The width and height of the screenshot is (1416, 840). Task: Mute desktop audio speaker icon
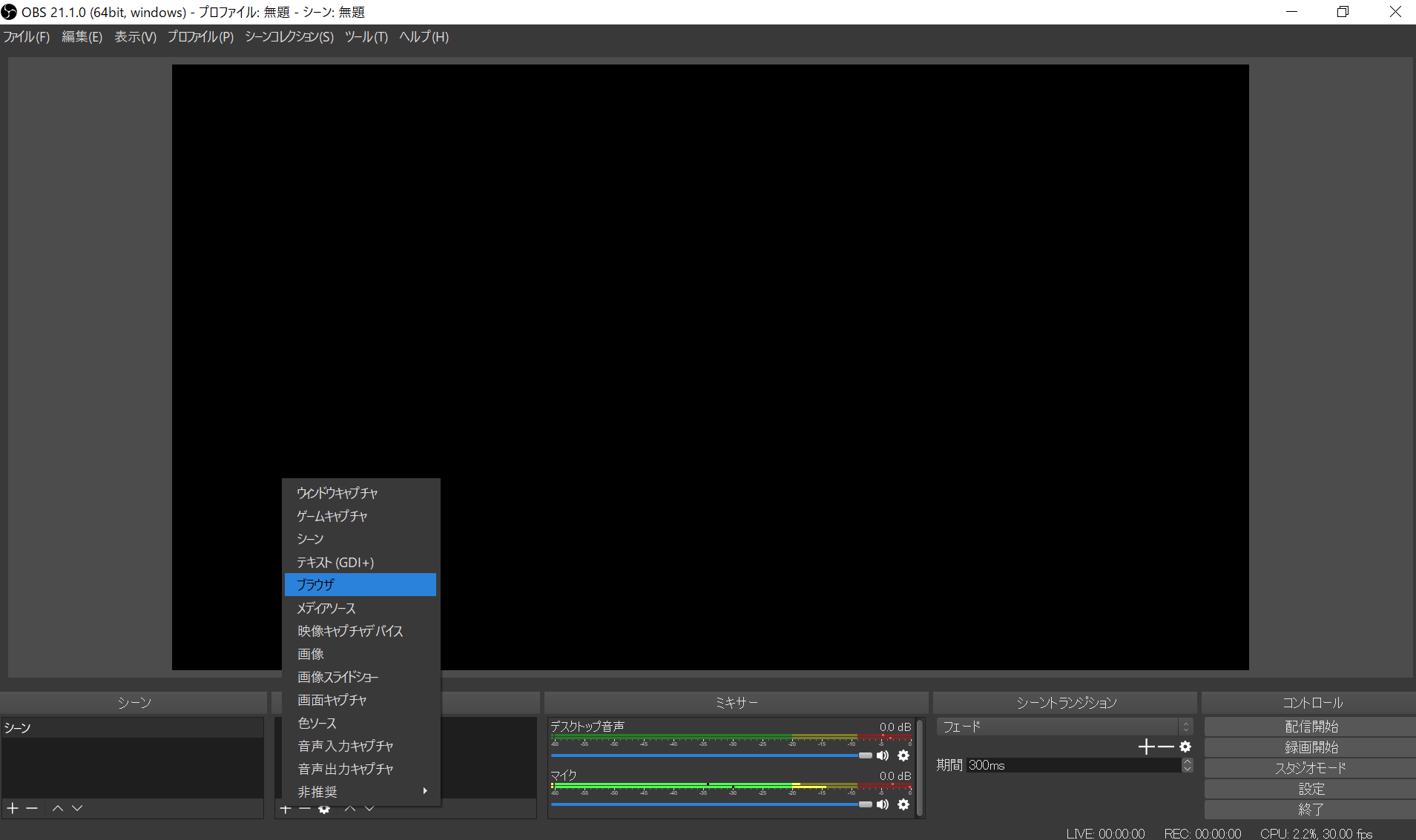[x=883, y=755]
